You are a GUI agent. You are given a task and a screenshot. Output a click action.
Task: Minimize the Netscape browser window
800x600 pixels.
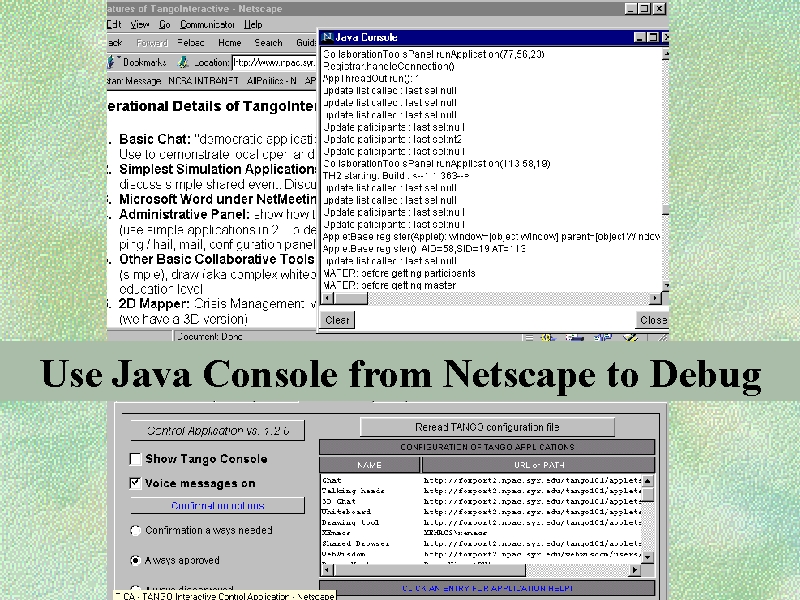point(631,9)
